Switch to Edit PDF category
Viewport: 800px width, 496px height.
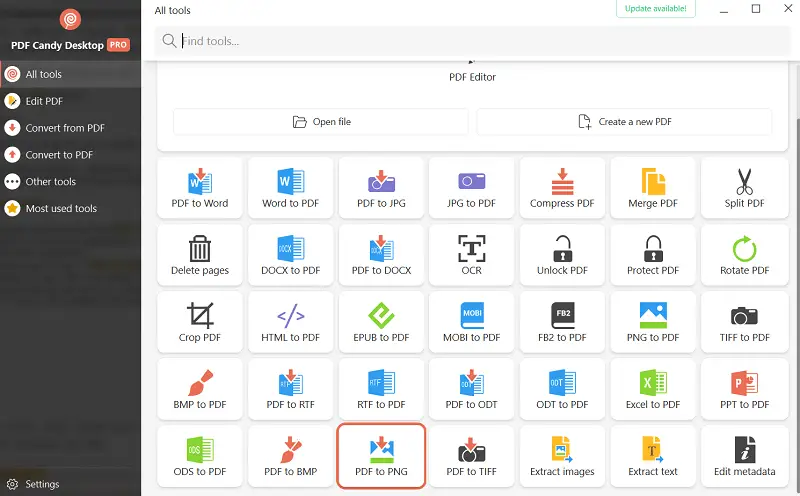tap(70, 101)
